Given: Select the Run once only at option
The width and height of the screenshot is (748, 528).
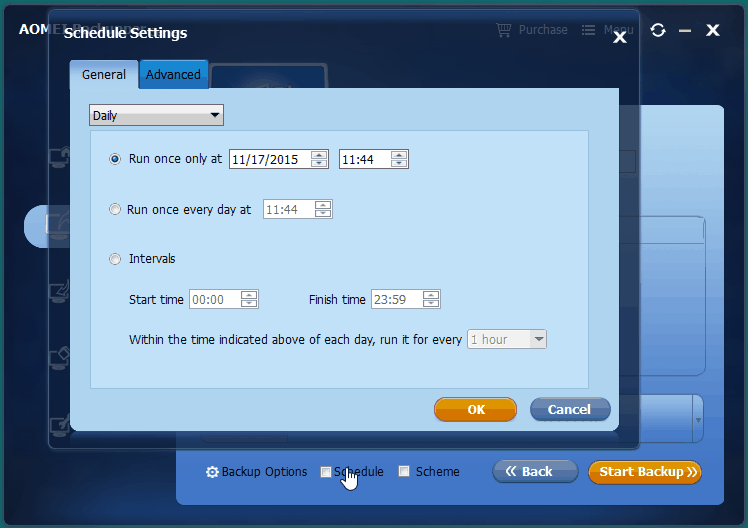Looking at the screenshot, I should pos(115,159).
